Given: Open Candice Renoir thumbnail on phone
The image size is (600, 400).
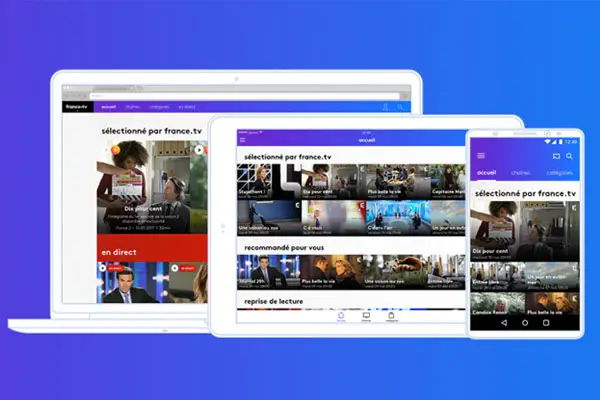Looking at the screenshot, I should tap(497, 304).
